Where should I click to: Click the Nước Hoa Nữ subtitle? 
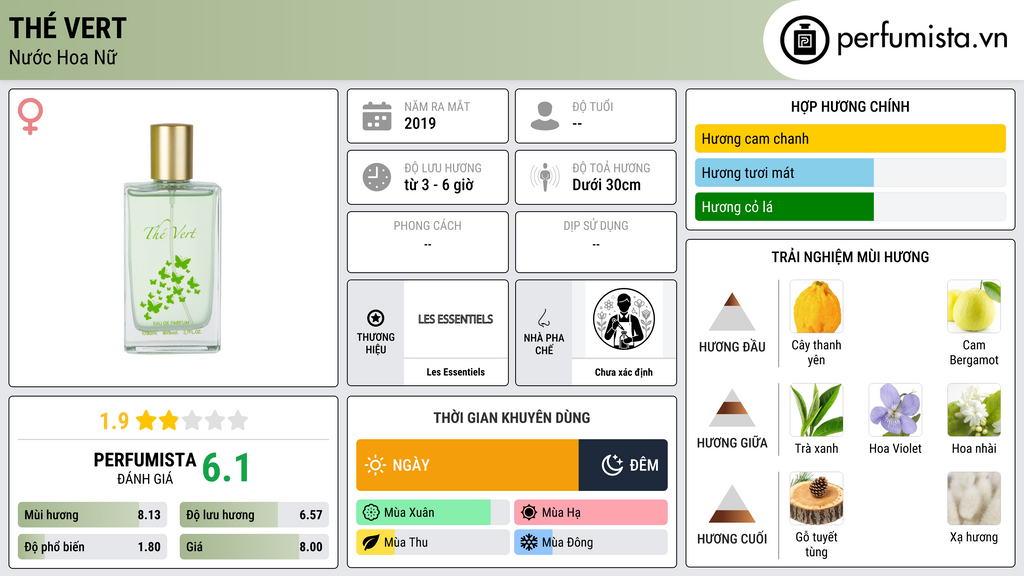(x=63, y=57)
